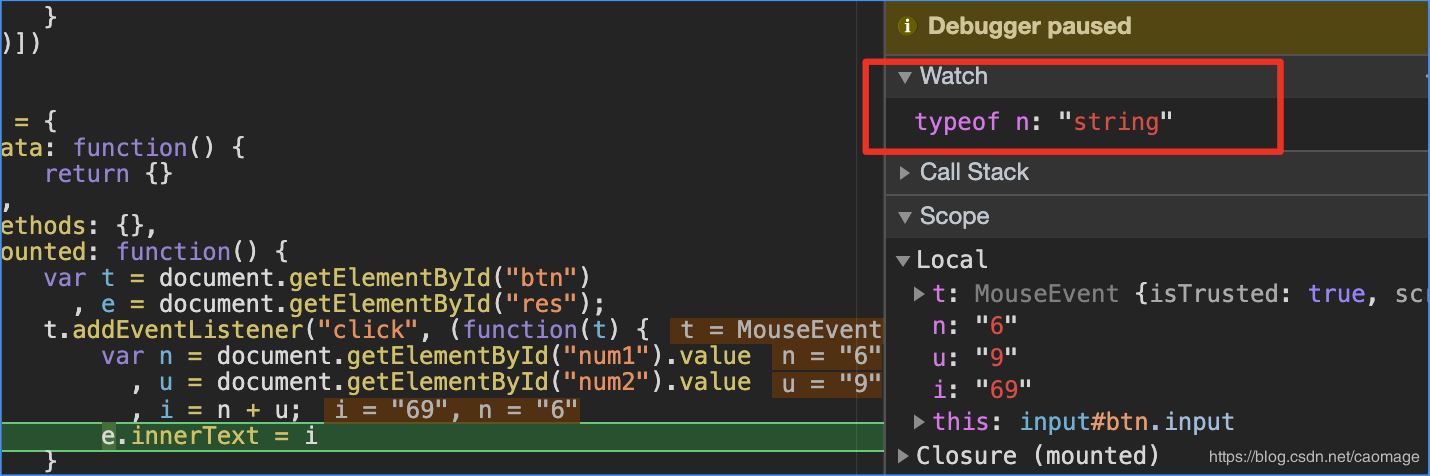The width and height of the screenshot is (1430, 476).
Task: Collapse the Scope section
Action: point(905,217)
